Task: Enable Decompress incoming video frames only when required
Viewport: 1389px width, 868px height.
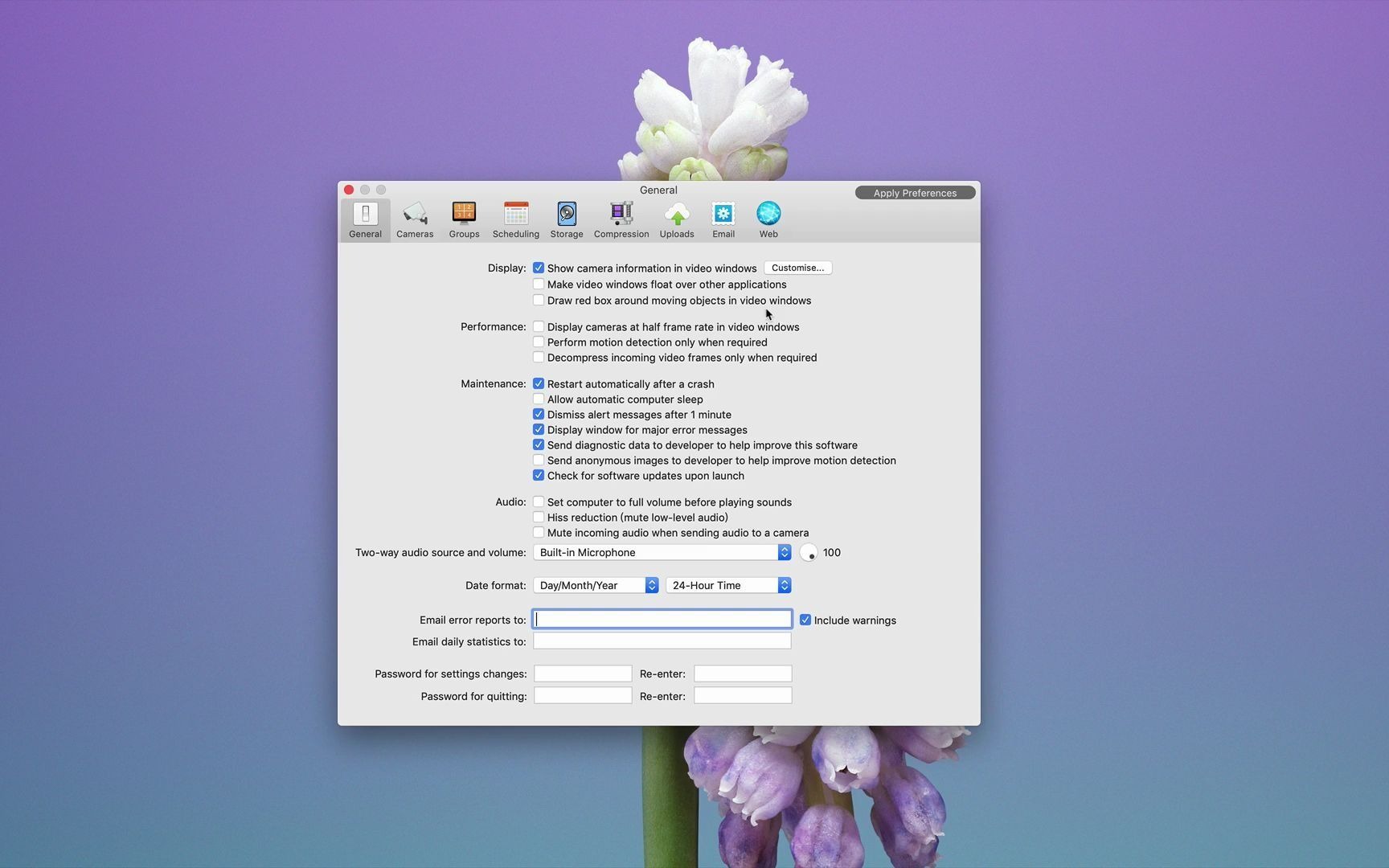Action: tap(539, 357)
